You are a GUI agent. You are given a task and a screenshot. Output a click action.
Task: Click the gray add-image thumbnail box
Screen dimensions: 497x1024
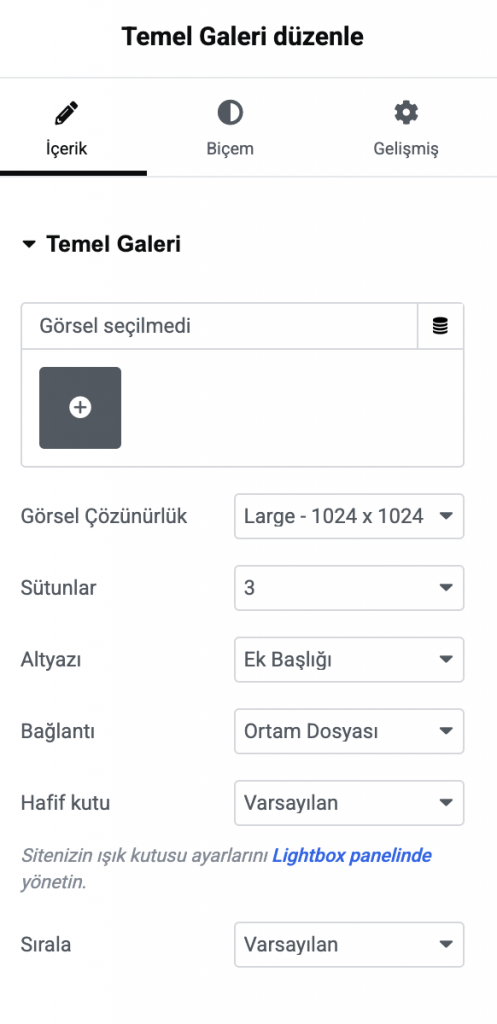point(80,408)
